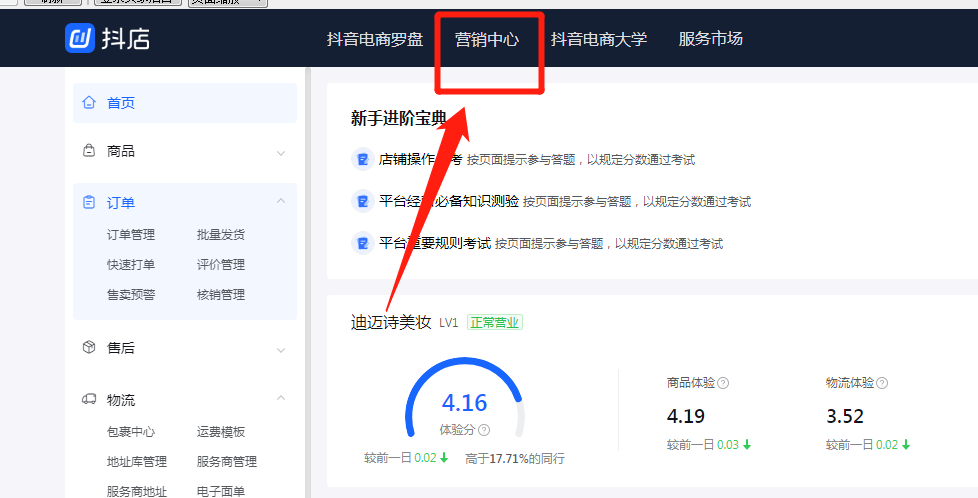Open 运费模板 under 物流
Screen dimensions: 978x498
pyautogui.click(x=221, y=432)
